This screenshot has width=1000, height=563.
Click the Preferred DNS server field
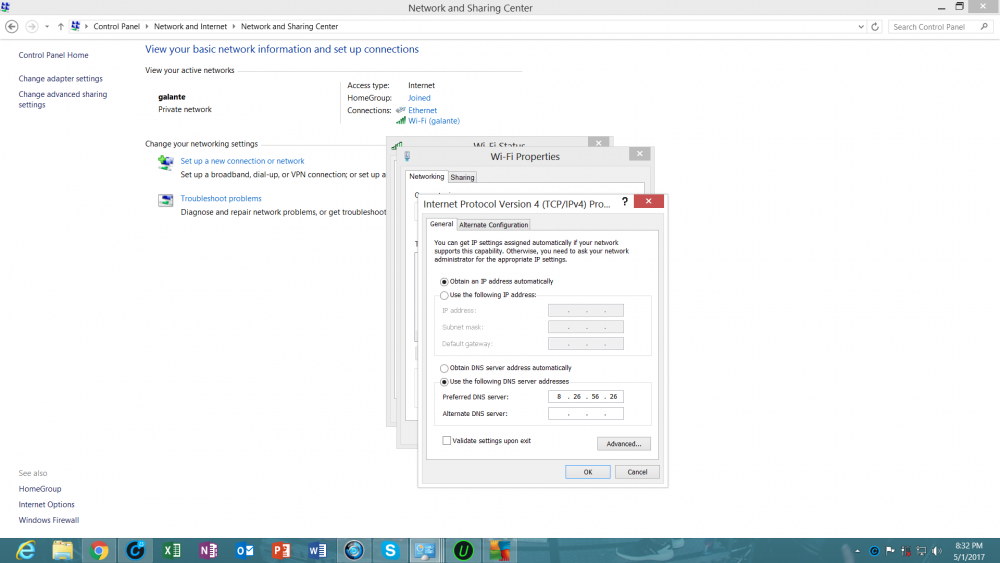pyautogui.click(x=585, y=397)
